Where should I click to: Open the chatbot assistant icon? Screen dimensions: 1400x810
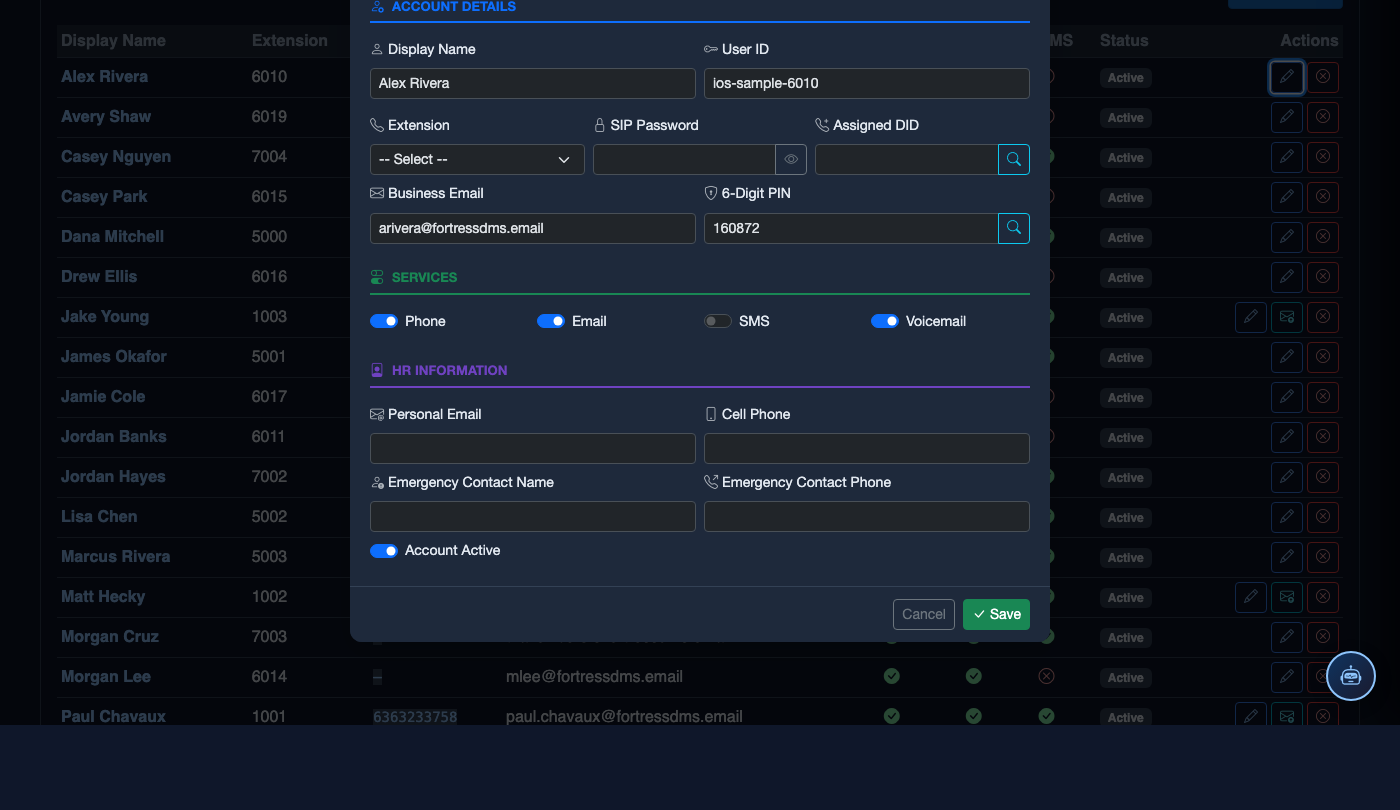(1351, 676)
